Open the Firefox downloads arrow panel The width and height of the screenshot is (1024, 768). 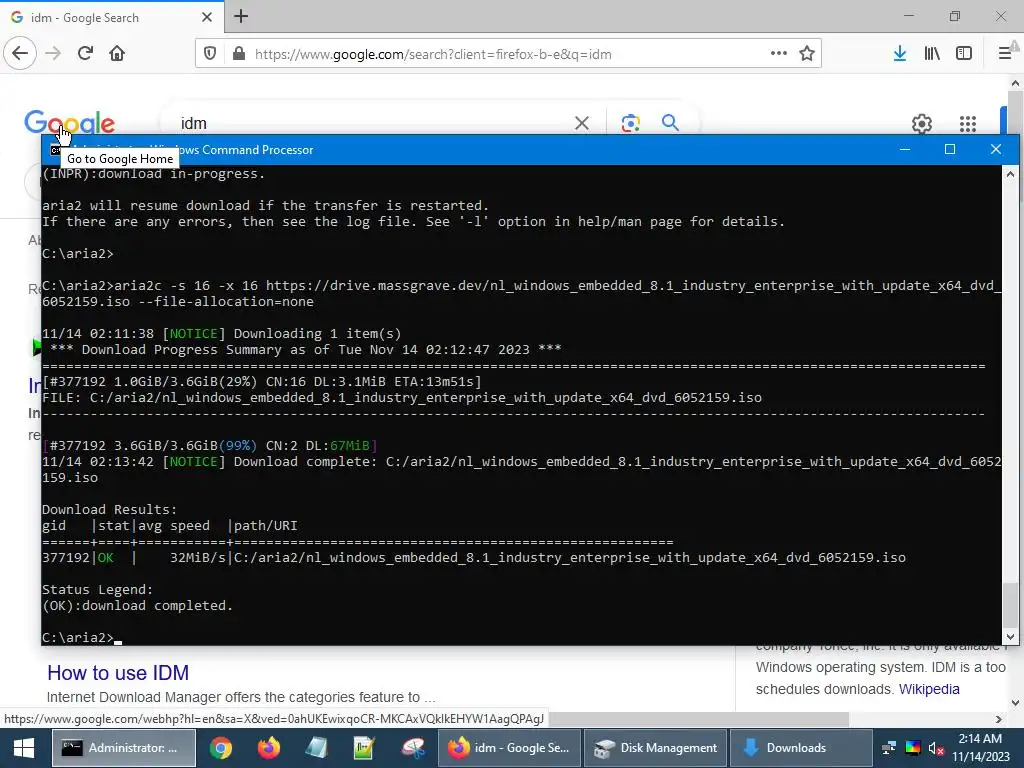tap(900, 53)
